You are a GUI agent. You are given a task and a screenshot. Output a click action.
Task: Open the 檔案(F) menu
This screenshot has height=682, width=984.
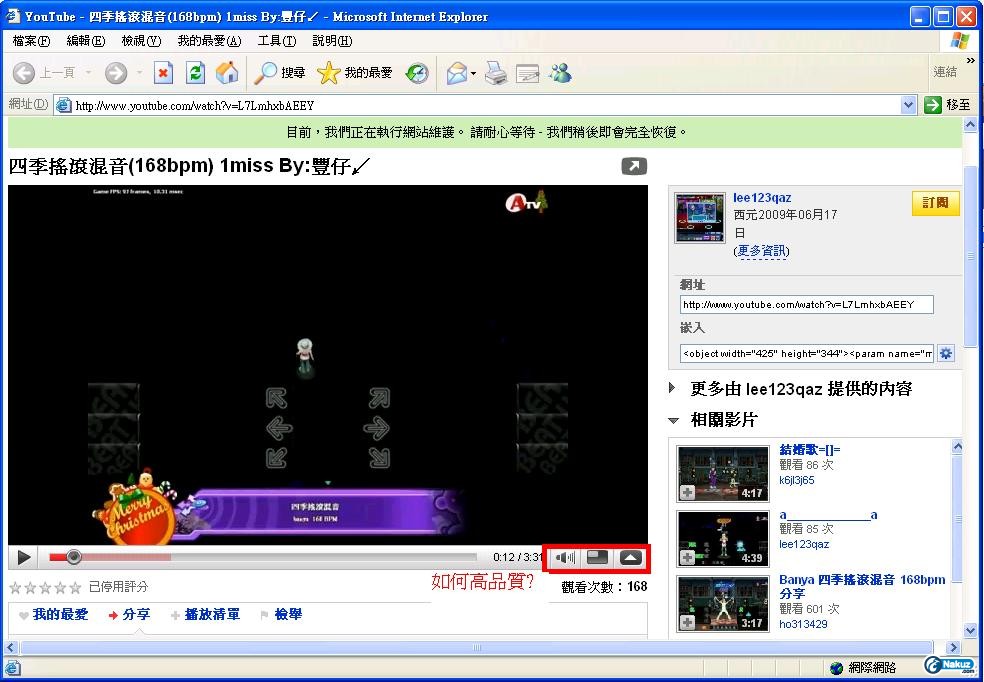[x=31, y=41]
